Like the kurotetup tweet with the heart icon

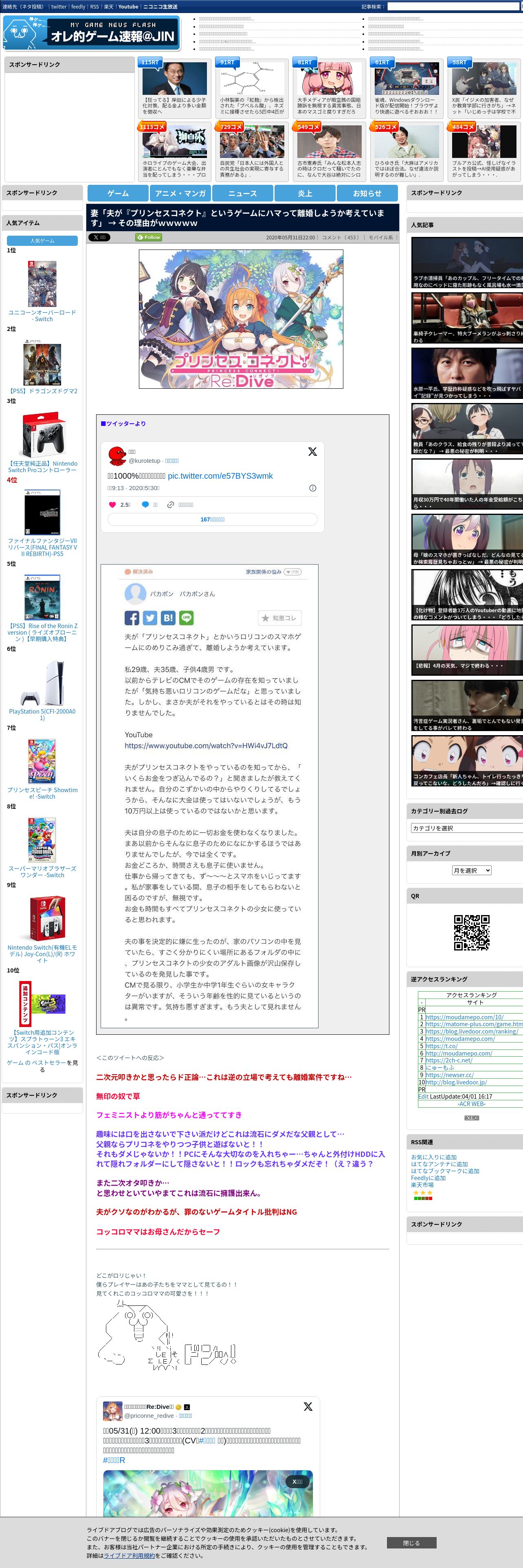click(x=112, y=505)
